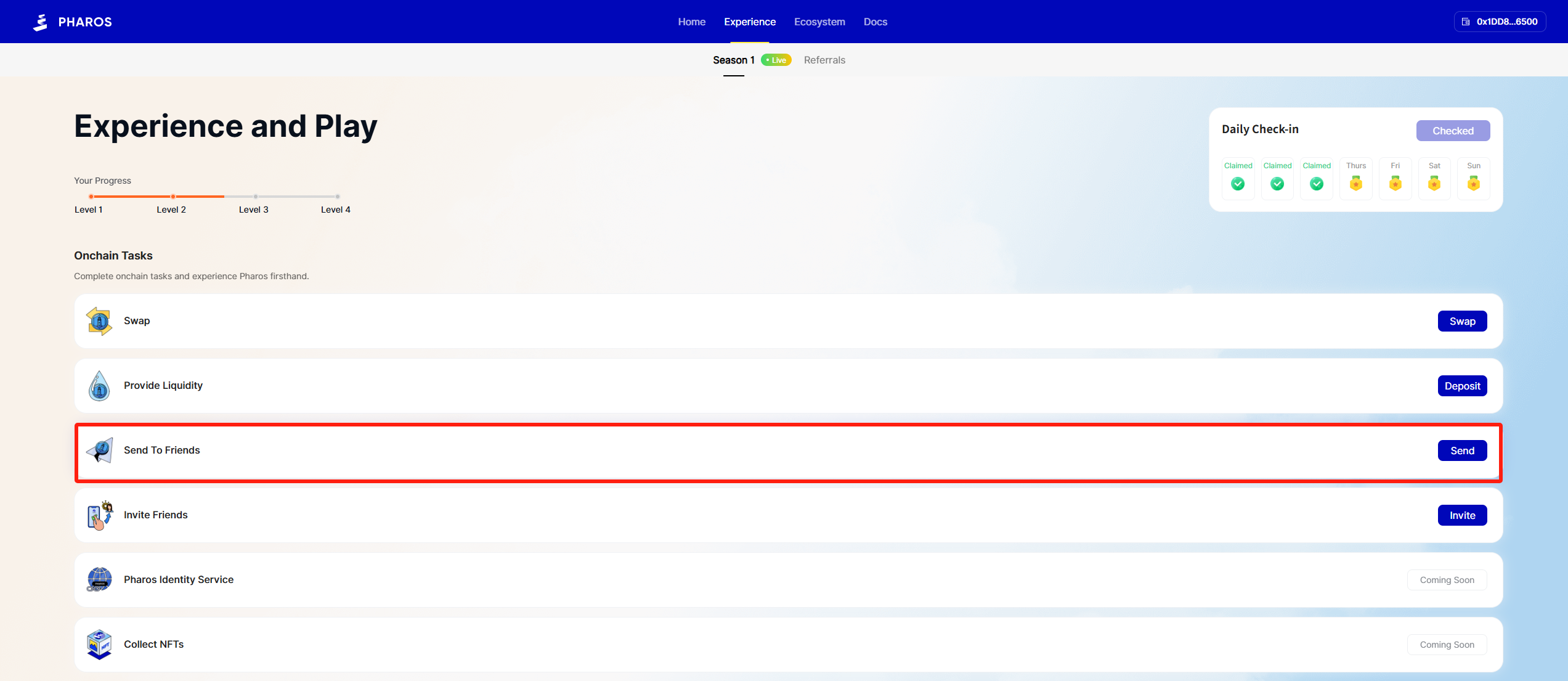Viewport: 1568px width, 681px height.
Task: Click the Swap task title
Action: point(137,320)
